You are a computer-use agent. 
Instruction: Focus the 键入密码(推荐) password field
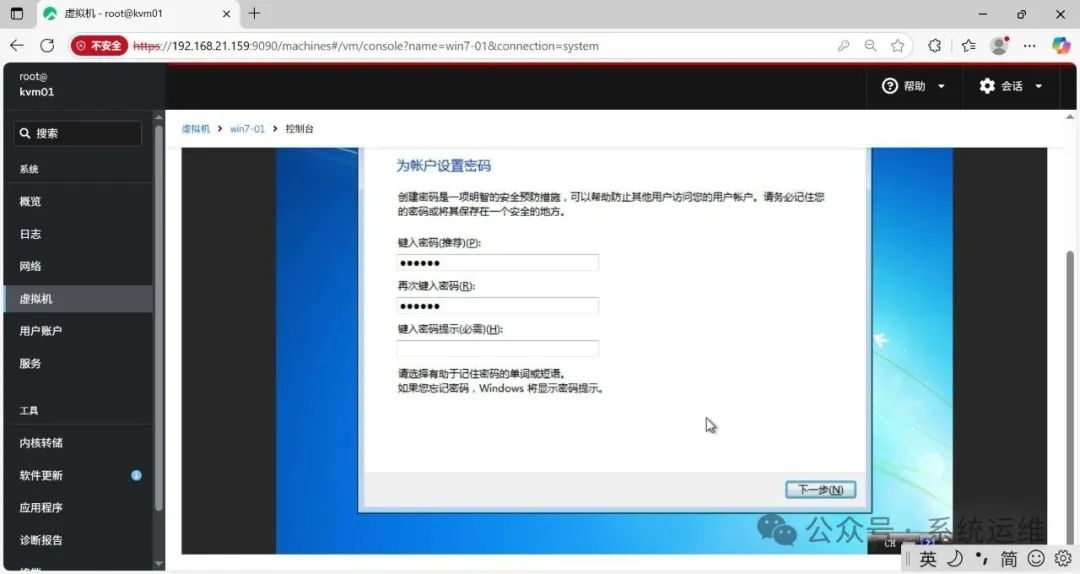tap(497, 263)
